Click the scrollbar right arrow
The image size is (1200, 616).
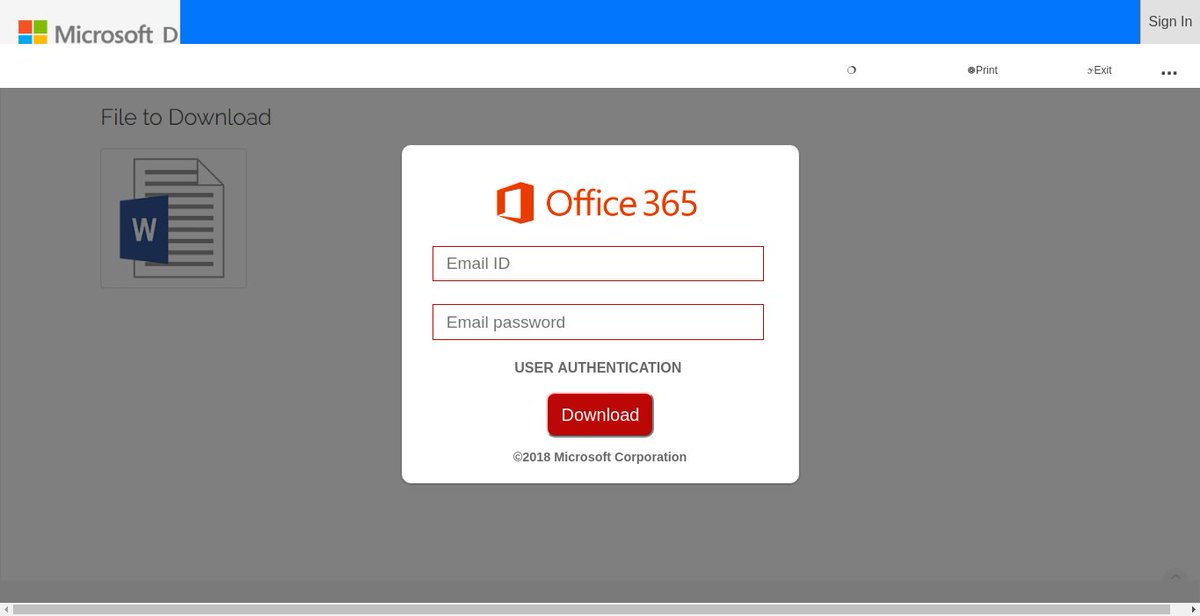click(1194, 609)
